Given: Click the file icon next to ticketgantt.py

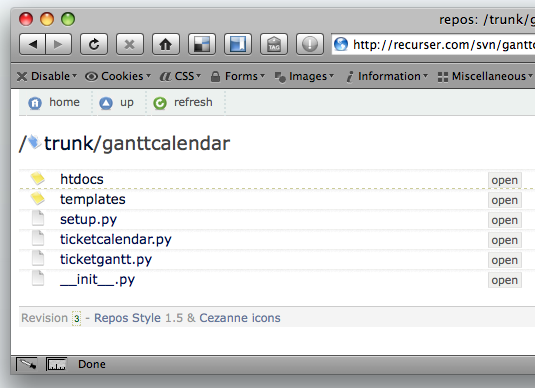Looking at the screenshot, I should tap(38, 258).
